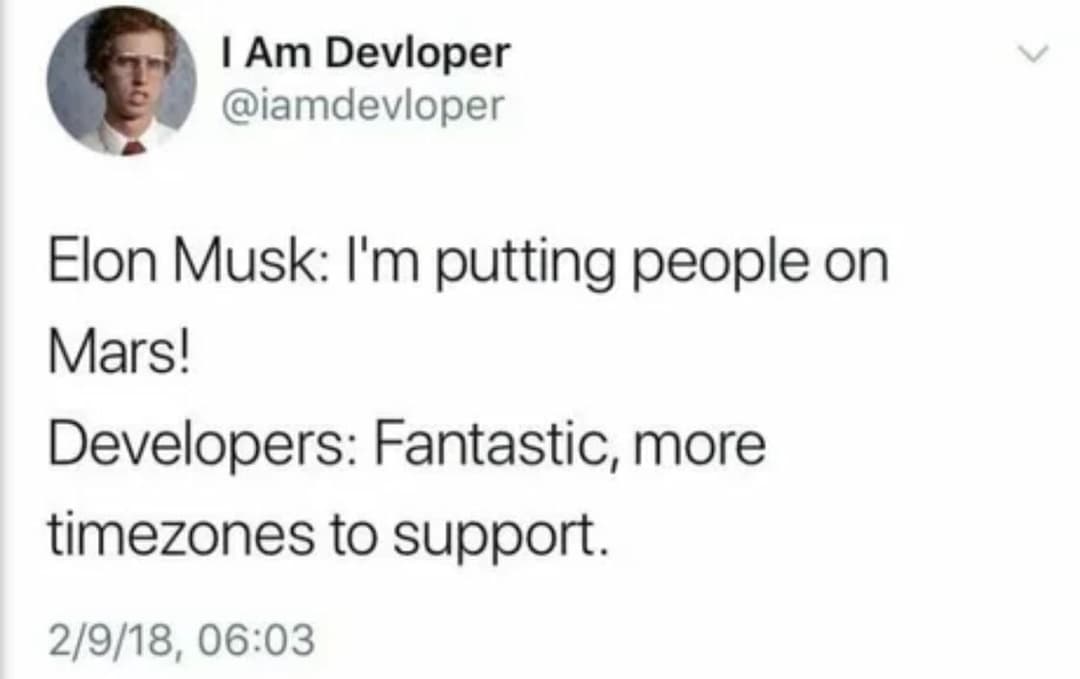Click the word "on" ending first line

pos(856,266)
